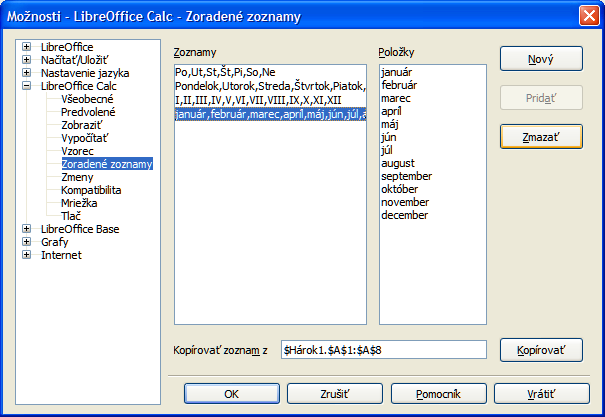605x417 pixels.
Task: Click október in Položky entries
Action: click(x=399, y=189)
